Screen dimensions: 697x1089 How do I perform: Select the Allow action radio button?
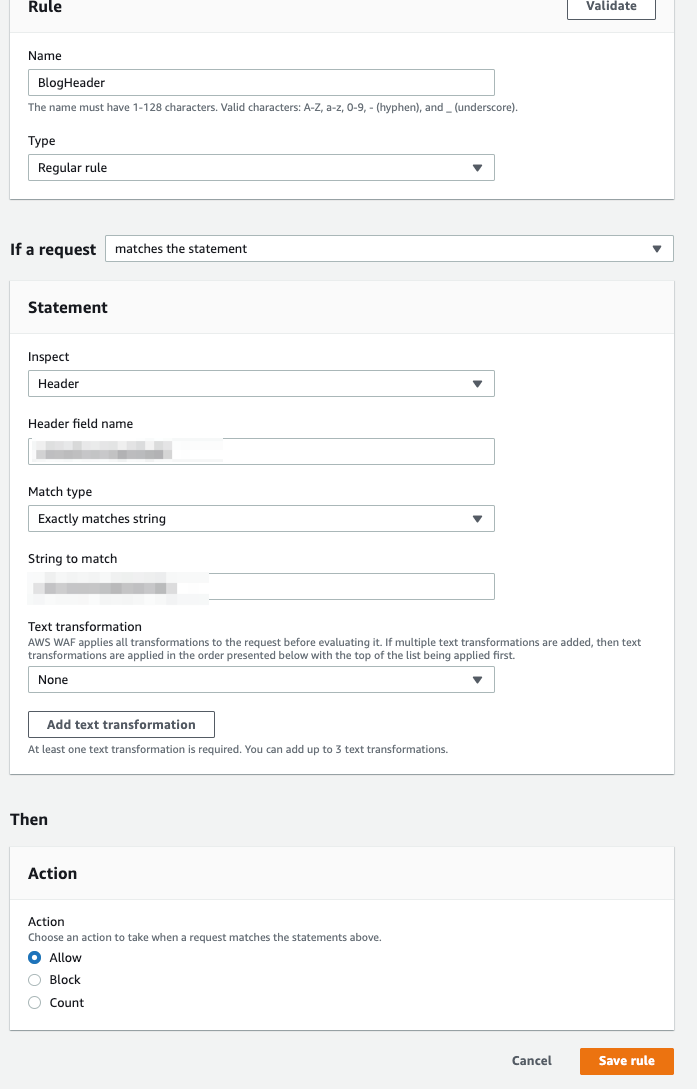[x=35, y=958]
